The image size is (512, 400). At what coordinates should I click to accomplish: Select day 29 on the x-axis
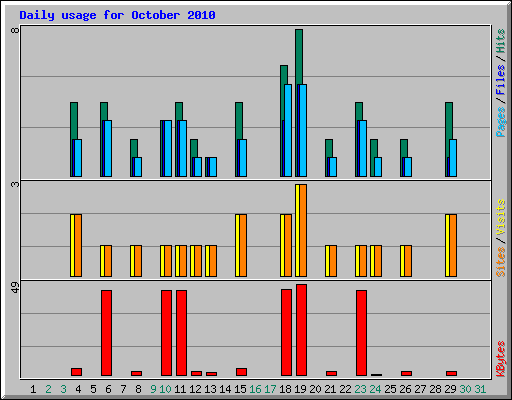point(450,389)
